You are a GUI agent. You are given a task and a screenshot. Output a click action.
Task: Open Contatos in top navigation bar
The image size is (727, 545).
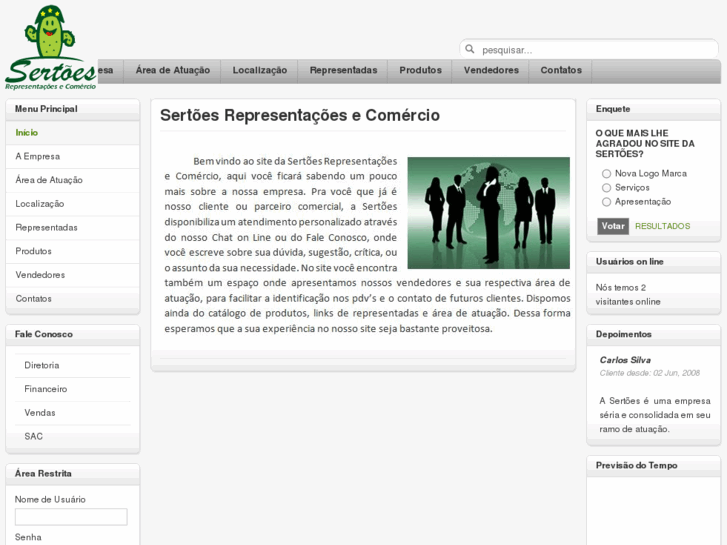[561, 71]
